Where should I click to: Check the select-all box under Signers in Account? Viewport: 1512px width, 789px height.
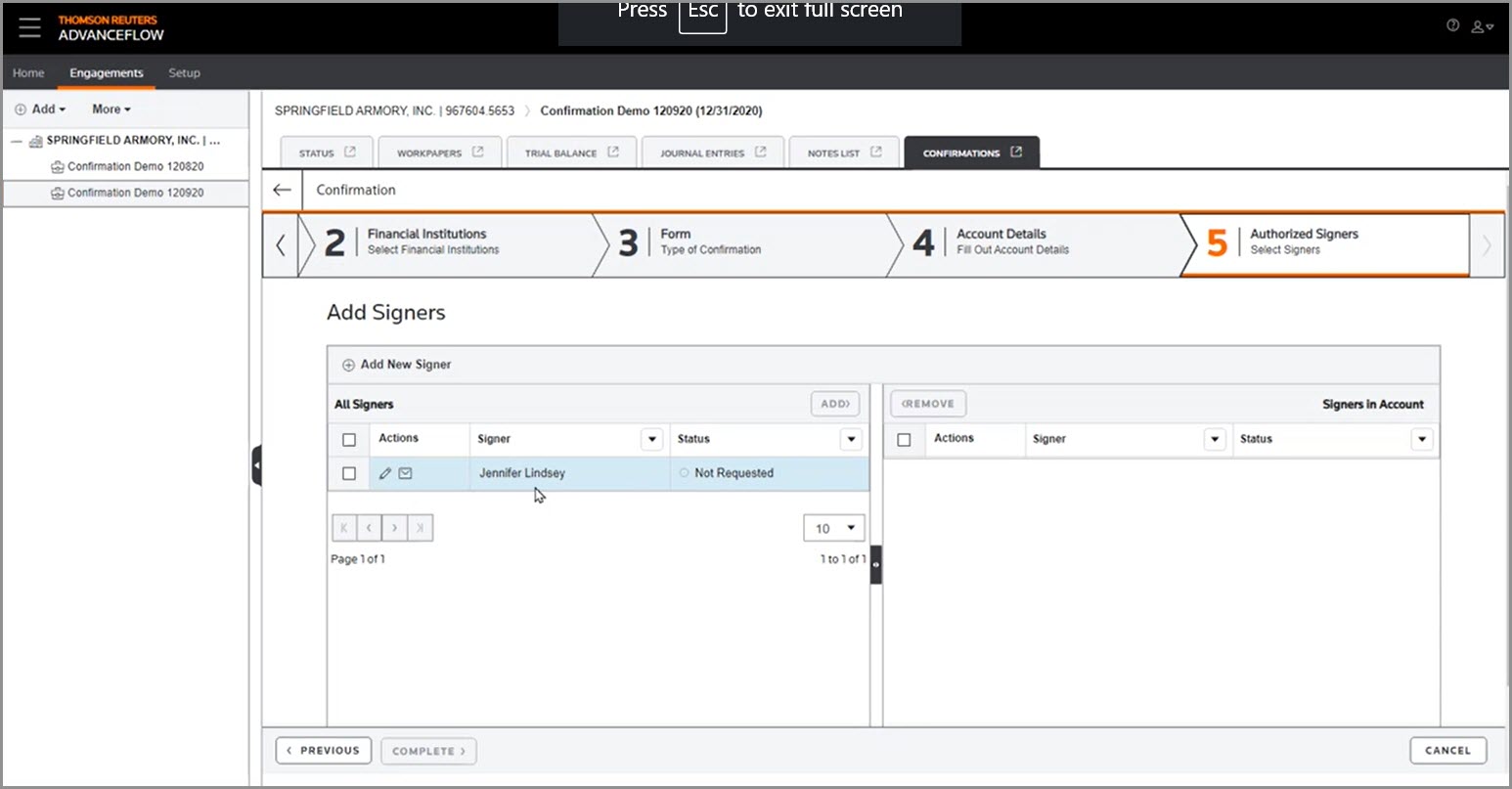click(905, 439)
